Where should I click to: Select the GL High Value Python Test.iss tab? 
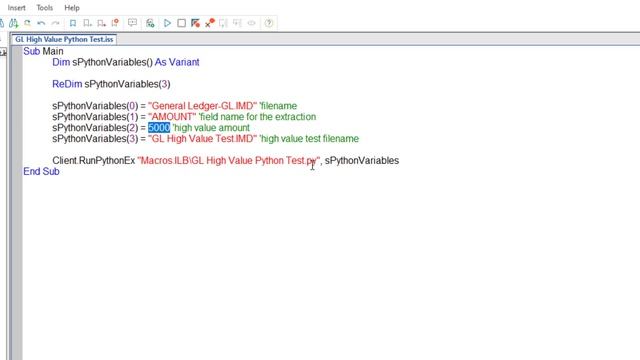64,39
